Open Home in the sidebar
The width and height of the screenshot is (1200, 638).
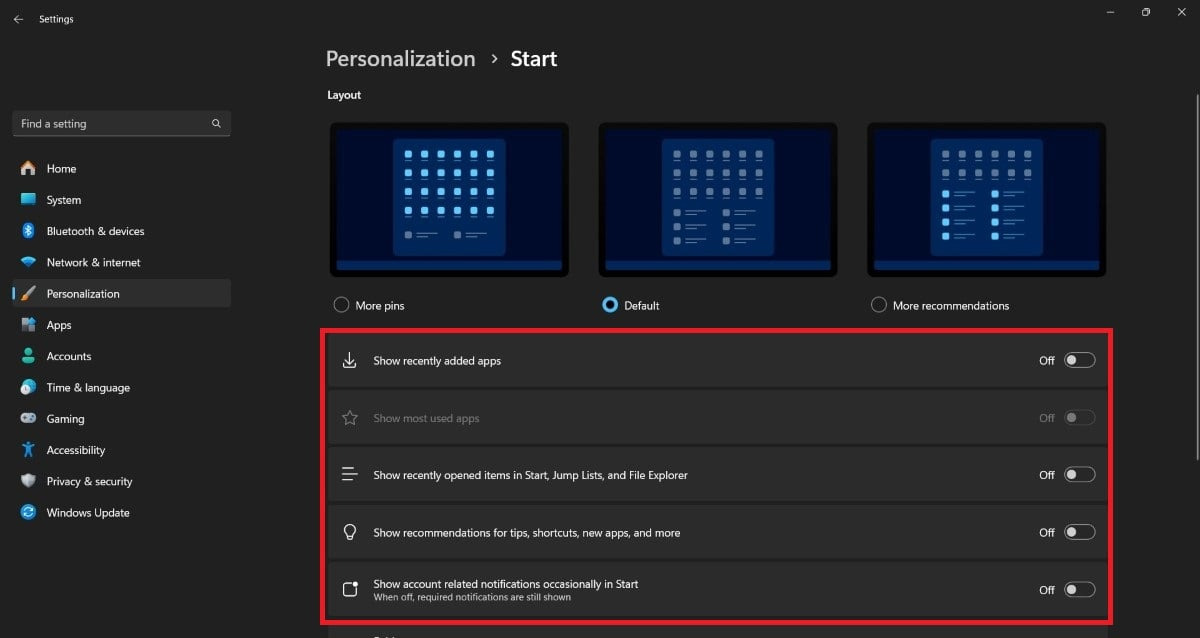click(61, 169)
